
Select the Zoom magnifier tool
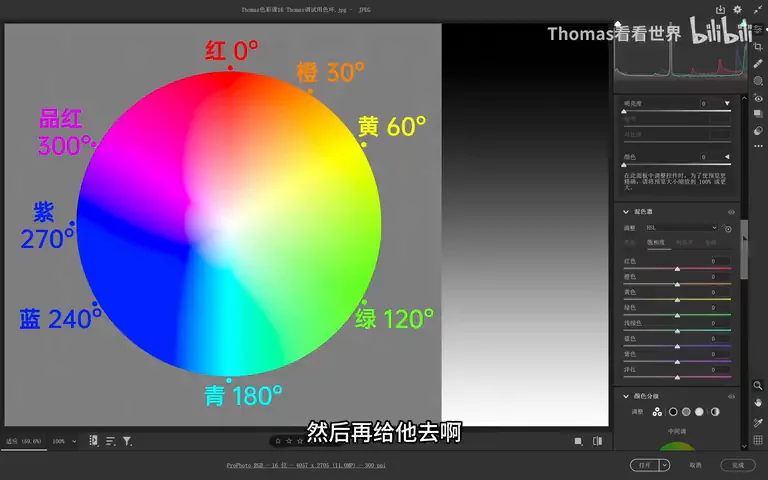click(758, 385)
